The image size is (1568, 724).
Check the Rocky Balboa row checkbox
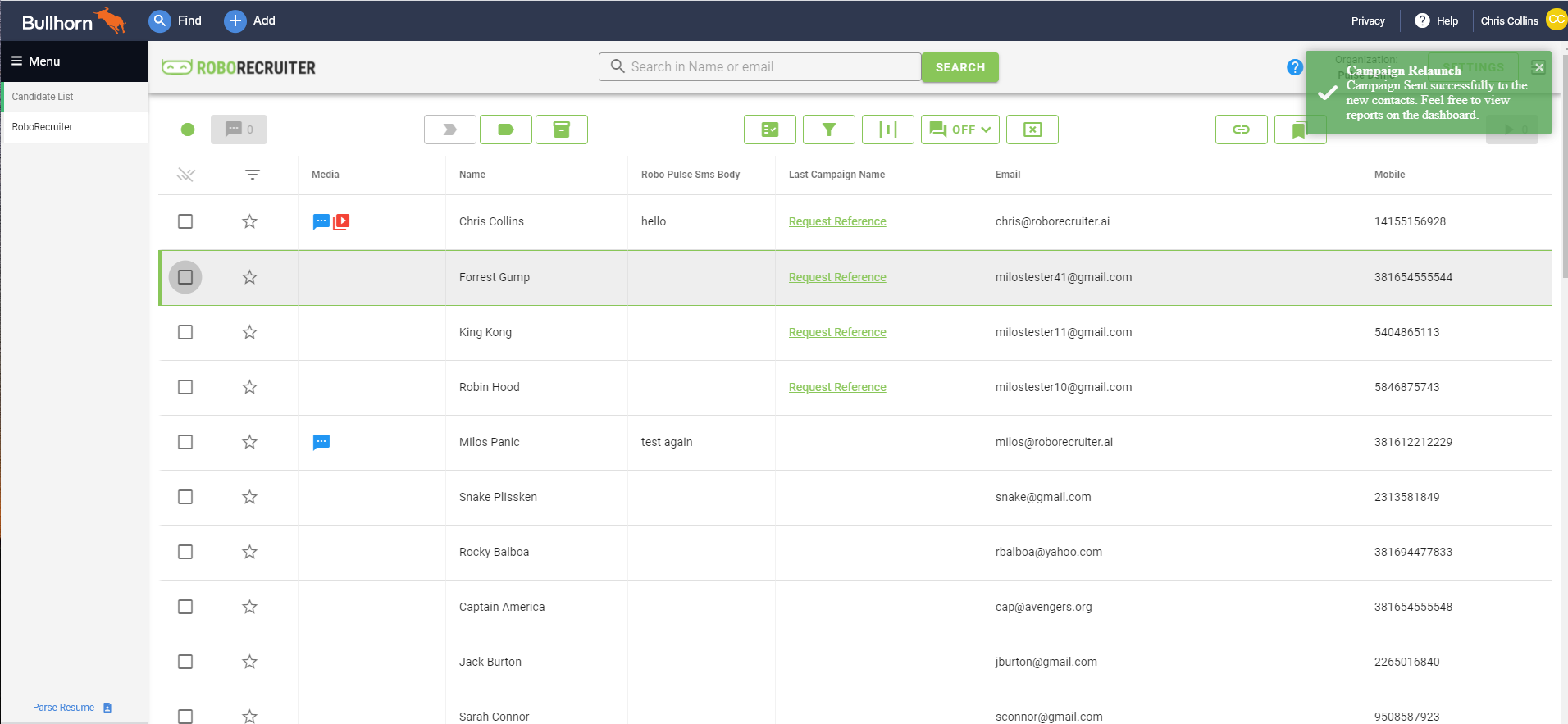185,552
